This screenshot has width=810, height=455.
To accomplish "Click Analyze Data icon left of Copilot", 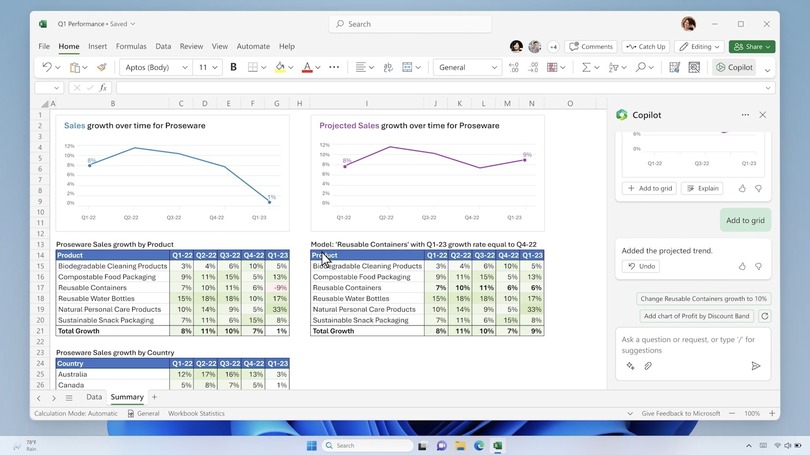I will [x=694, y=67].
